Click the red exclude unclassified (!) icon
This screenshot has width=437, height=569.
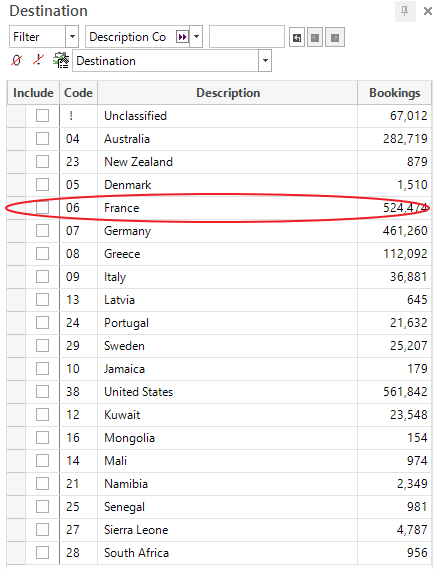pyautogui.click(x=38, y=60)
